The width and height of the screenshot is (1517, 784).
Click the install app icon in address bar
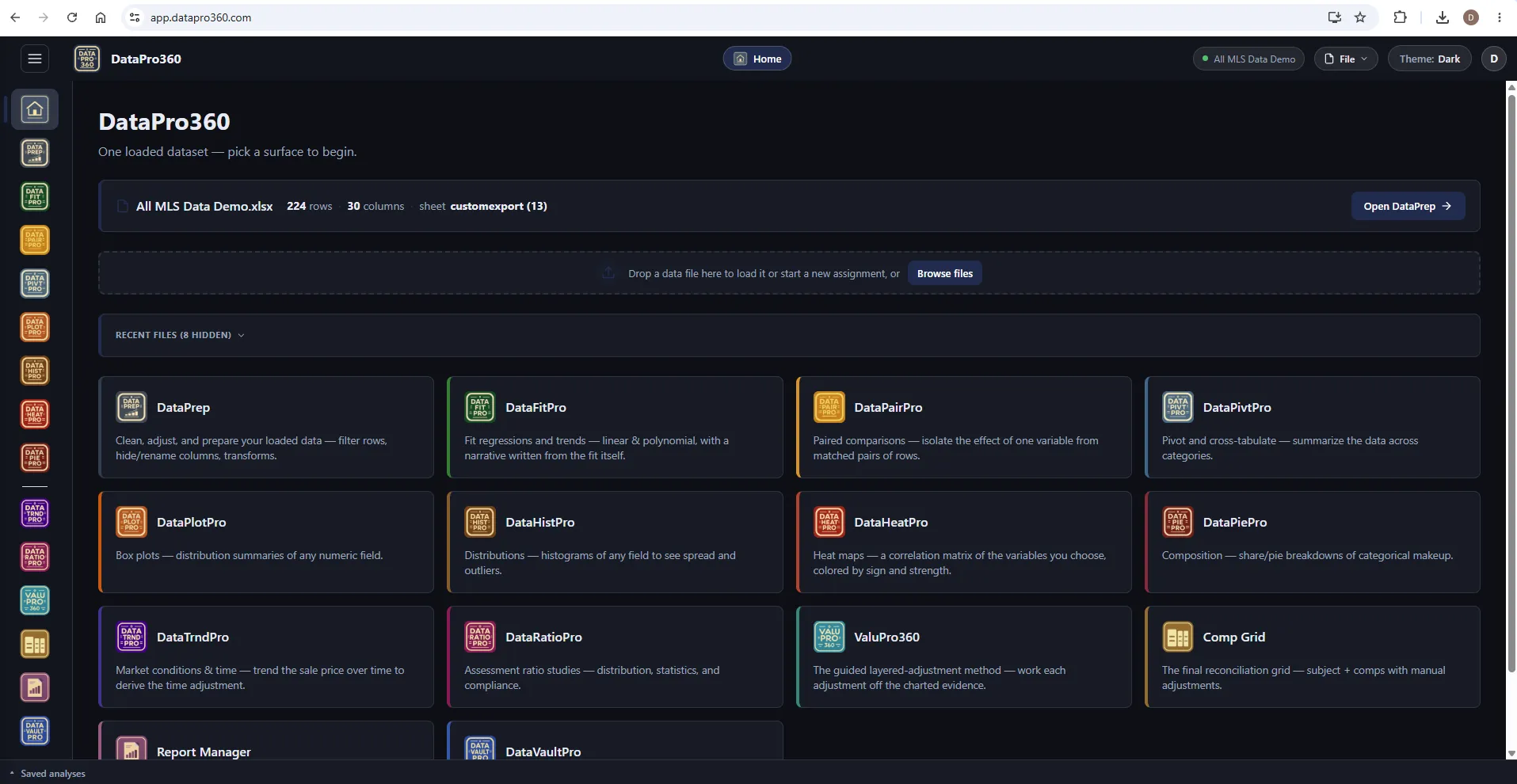(x=1335, y=17)
